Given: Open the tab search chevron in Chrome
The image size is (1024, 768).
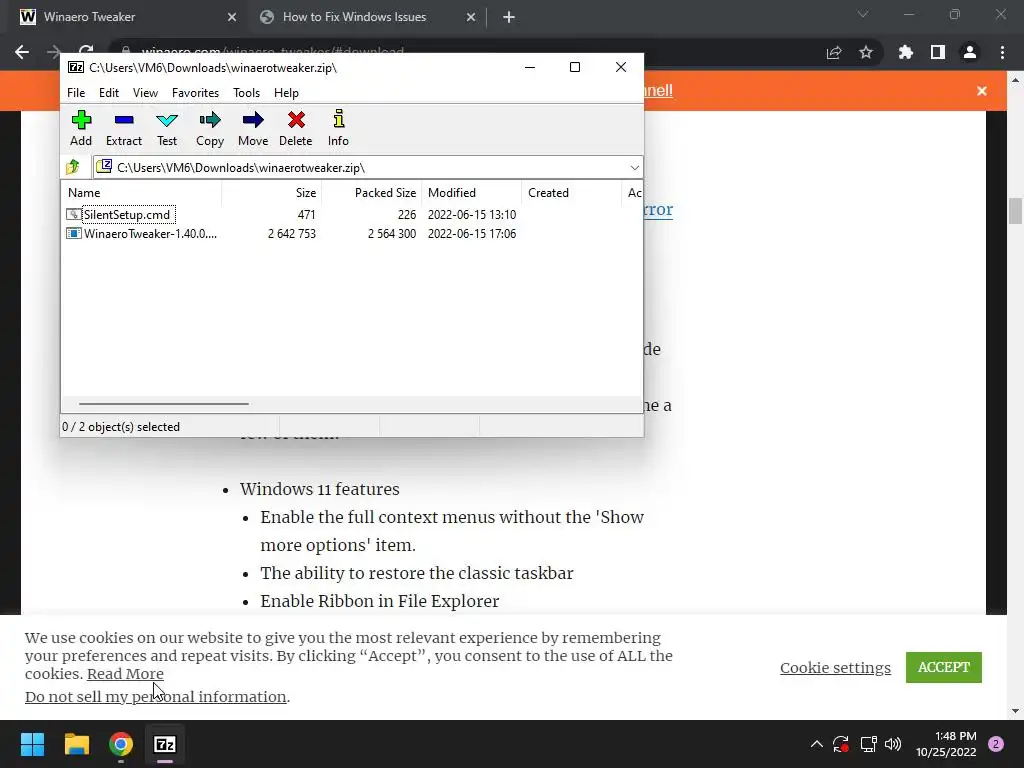Looking at the screenshot, I should 863,14.
